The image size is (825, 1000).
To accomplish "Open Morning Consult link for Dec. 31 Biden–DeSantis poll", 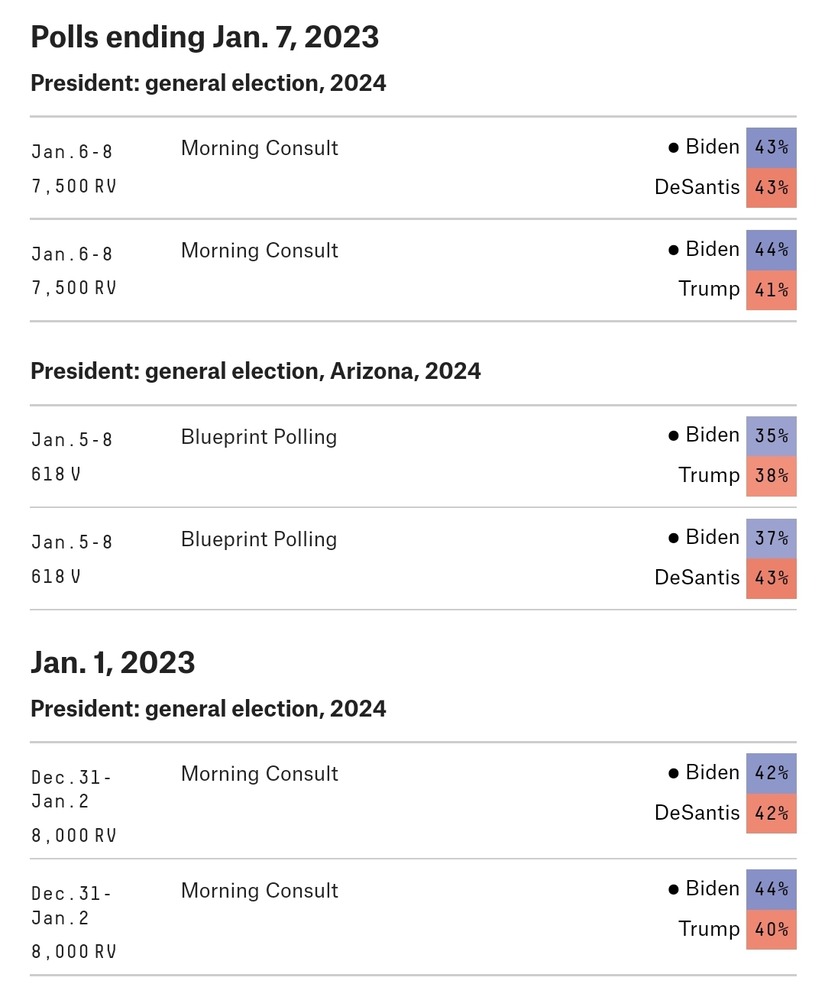I will pos(259,774).
